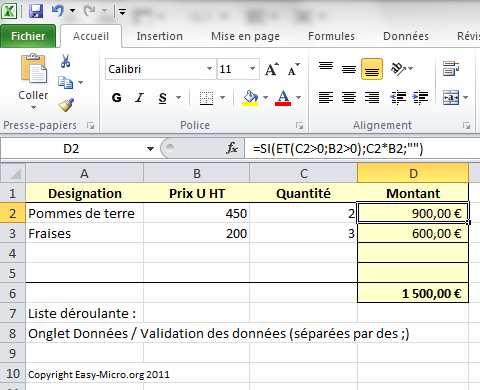This screenshot has height=390, width=480.
Task: Increase font size with large A icon
Action: tap(272, 69)
